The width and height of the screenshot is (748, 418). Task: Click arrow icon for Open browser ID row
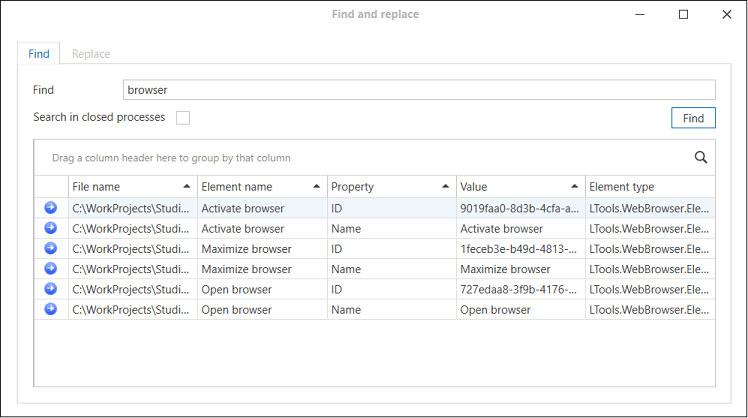click(51, 288)
